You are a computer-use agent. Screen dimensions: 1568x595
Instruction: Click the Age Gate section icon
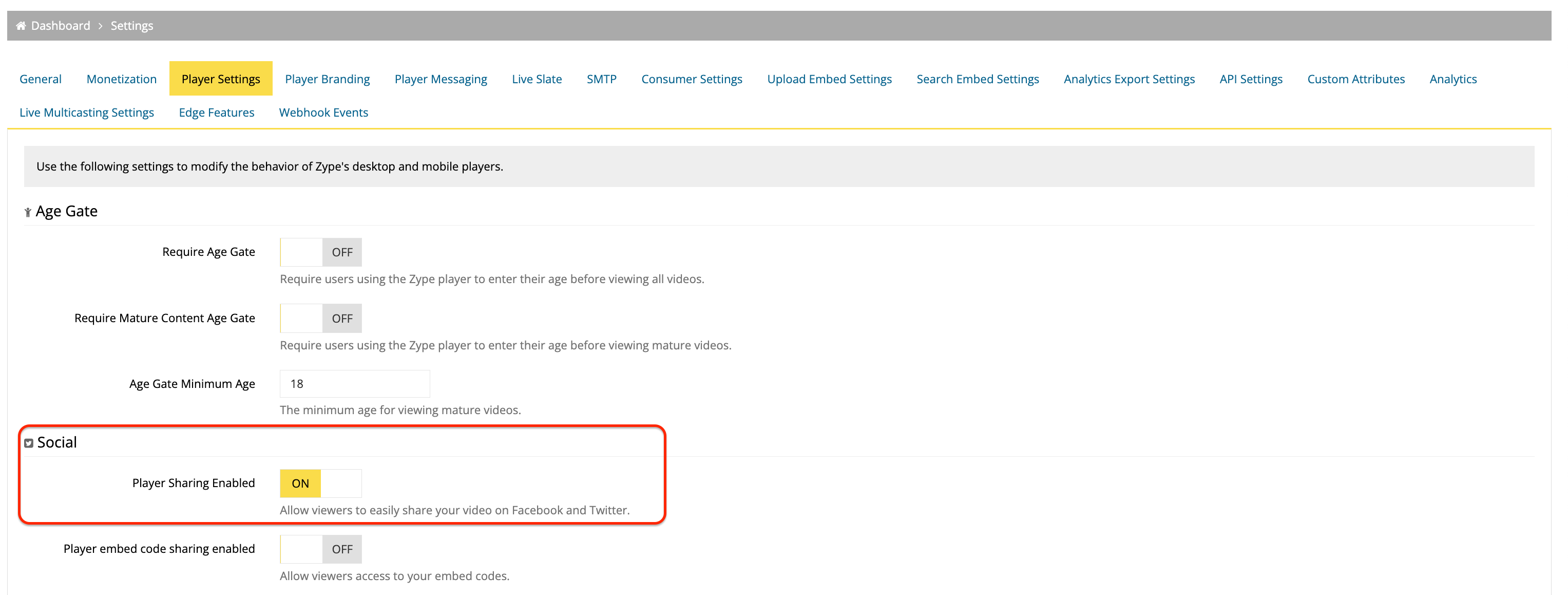pos(27,212)
